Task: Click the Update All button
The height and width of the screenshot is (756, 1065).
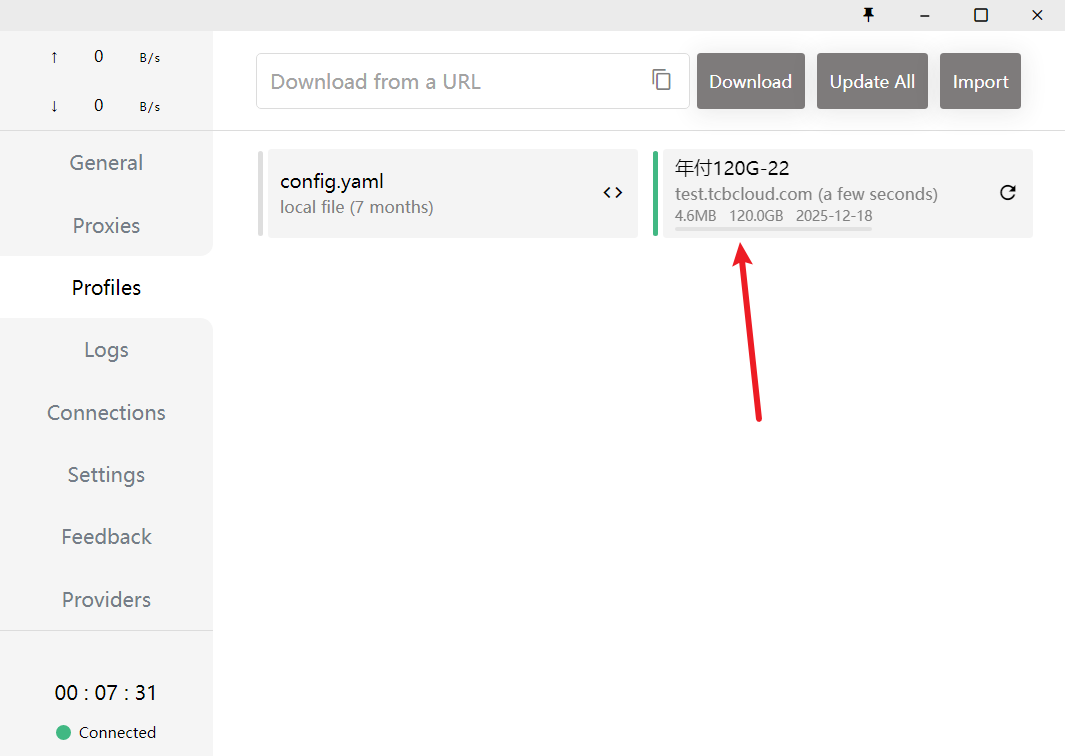Action: [x=872, y=81]
